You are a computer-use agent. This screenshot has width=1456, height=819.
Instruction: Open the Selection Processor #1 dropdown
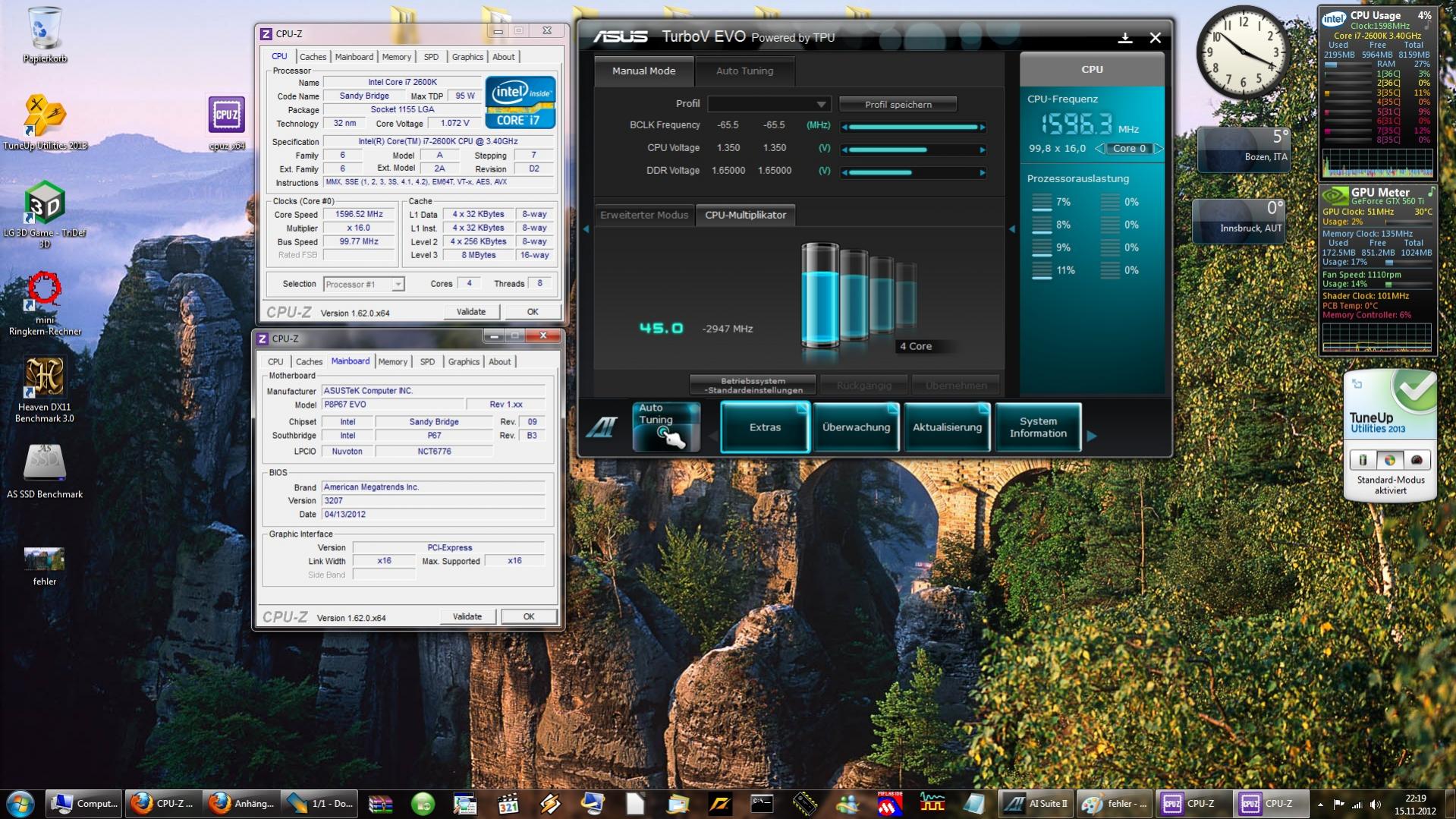pos(363,284)
